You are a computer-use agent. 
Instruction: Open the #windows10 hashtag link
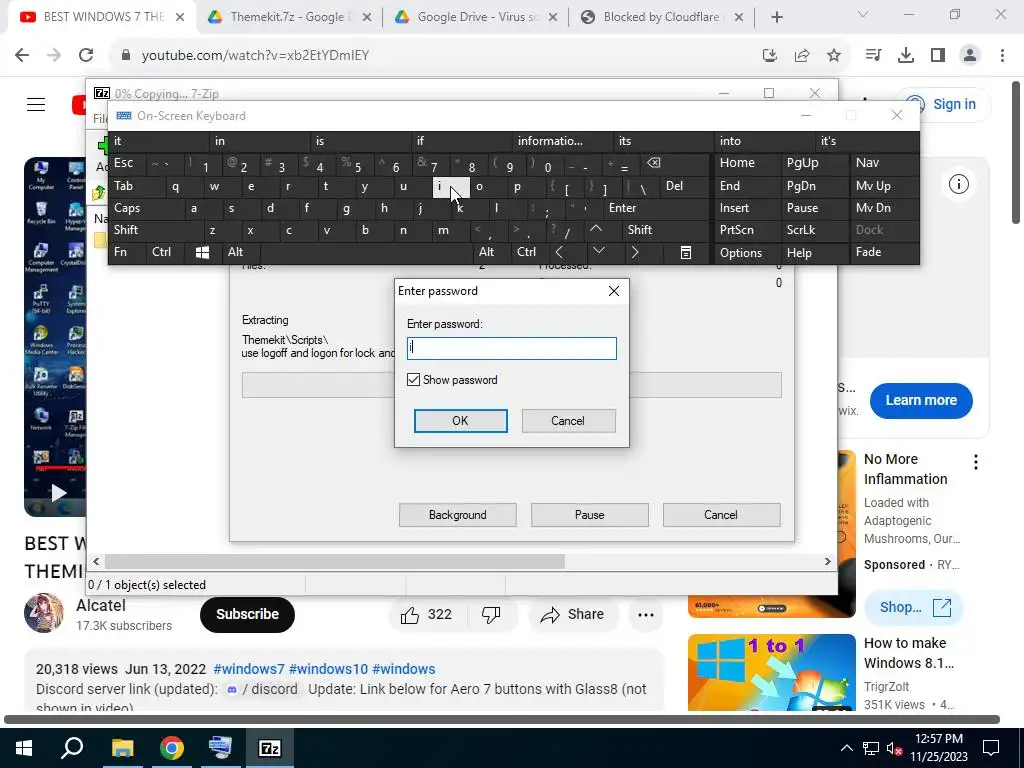(x=328, y=669)
